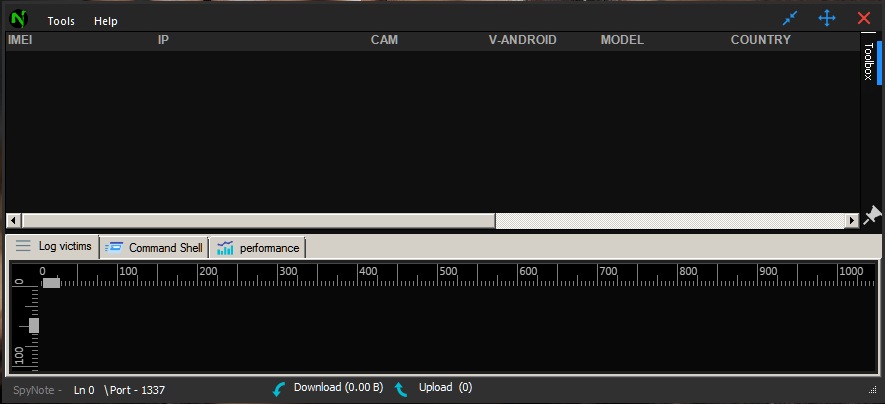The height and width of the screenshot is (404, 885).
Task: Open the Tools menu
Action: (x=61, y=21)
